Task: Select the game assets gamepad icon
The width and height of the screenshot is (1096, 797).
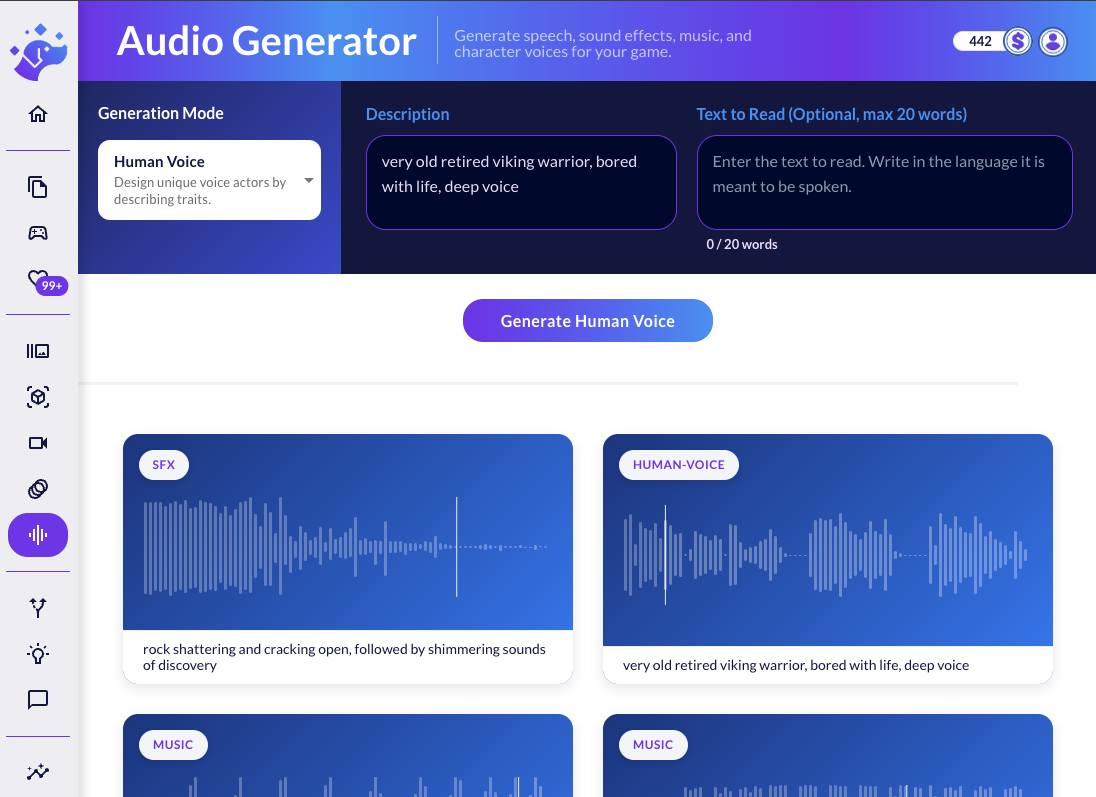Action: tap(37, 232)
